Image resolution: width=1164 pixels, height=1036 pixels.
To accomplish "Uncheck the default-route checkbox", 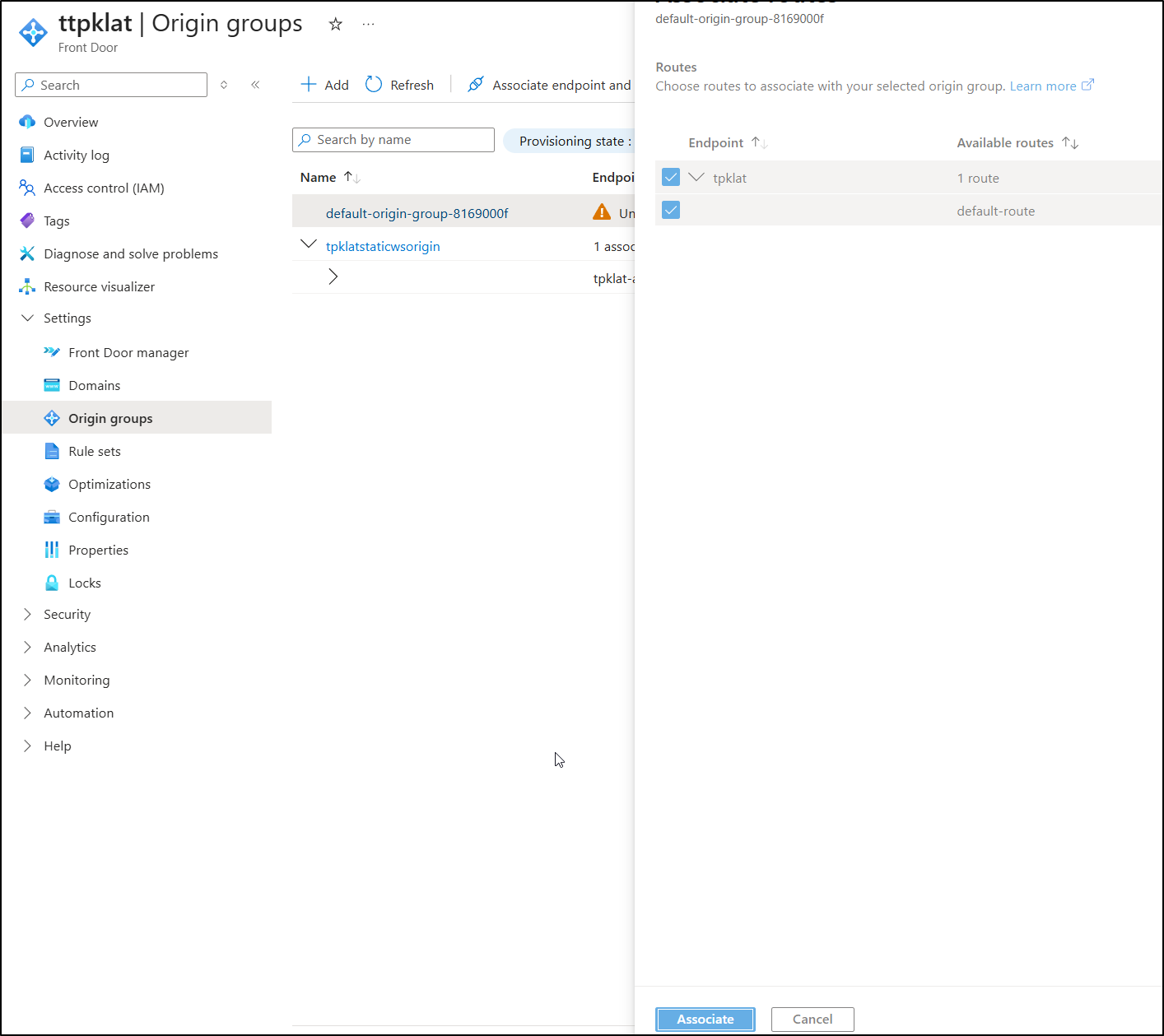I will (x=671, y=210).
